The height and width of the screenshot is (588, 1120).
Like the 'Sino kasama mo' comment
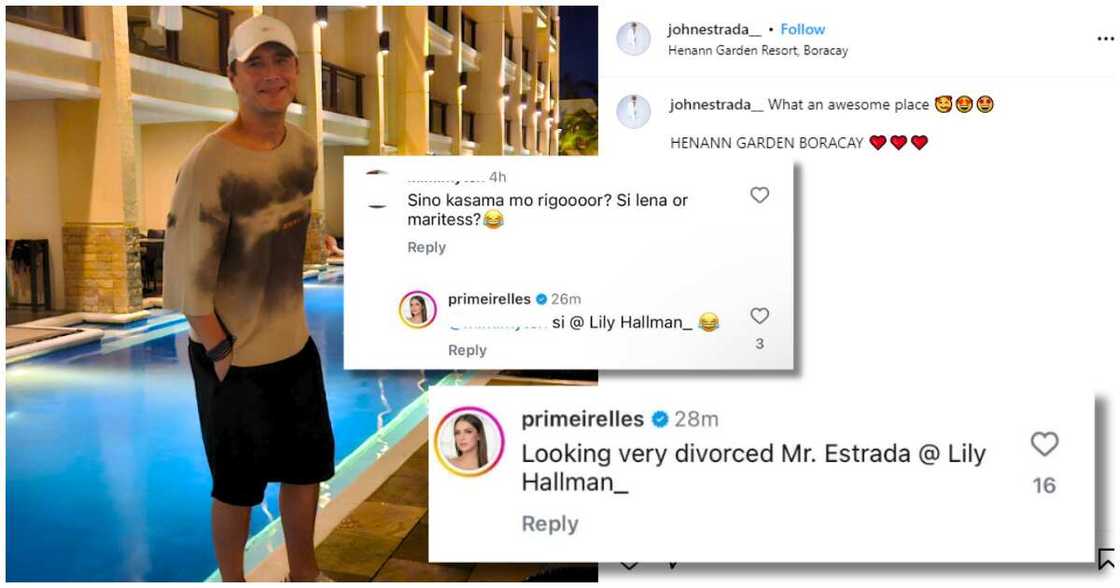(759, 195)
